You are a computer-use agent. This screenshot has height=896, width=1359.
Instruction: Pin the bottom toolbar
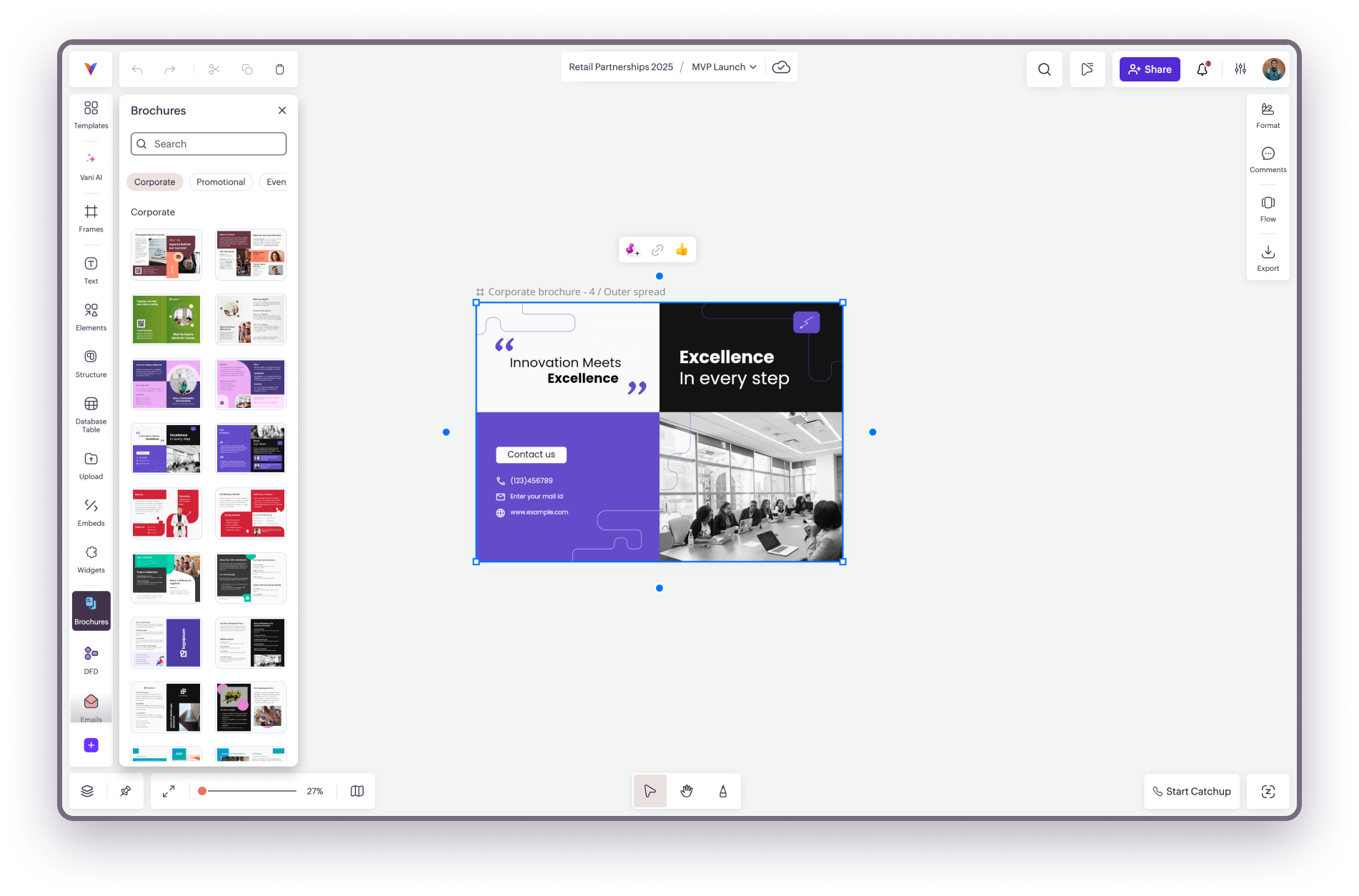coord(125,791)
